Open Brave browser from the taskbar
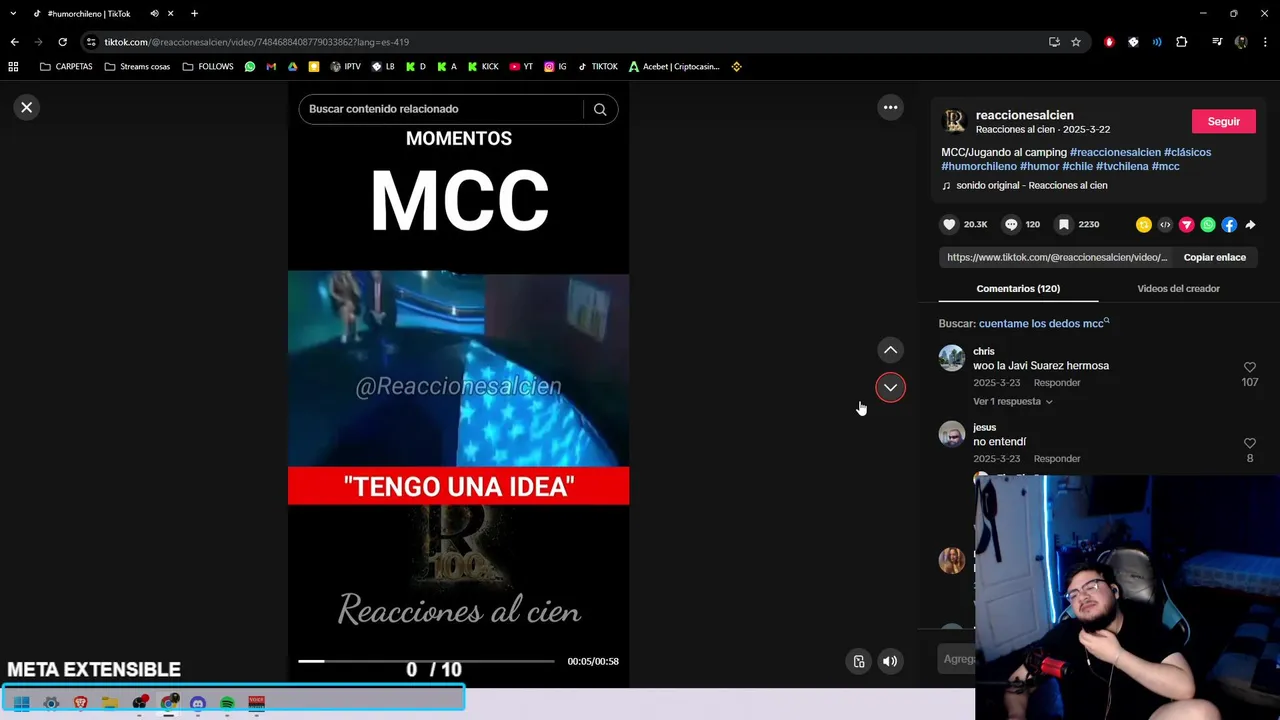This screenshot has width=1280, height=720. pos(80,703)
